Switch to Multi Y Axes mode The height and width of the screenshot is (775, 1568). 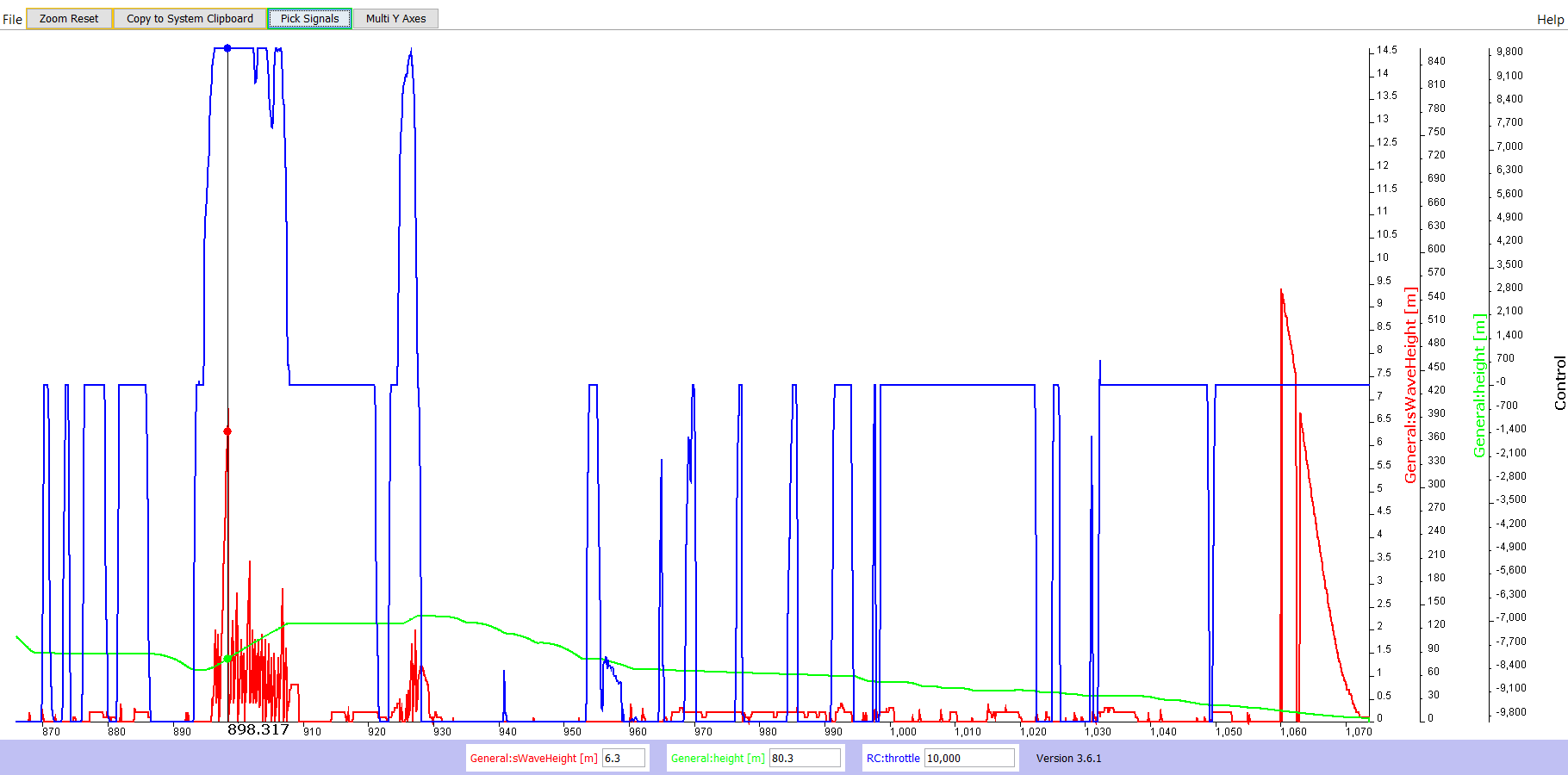(x=396, y=18)
